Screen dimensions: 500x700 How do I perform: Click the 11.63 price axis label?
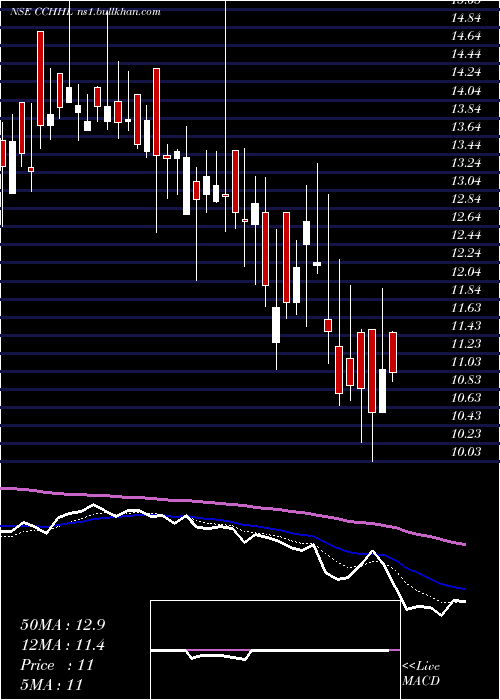click(x=467, y=308)
